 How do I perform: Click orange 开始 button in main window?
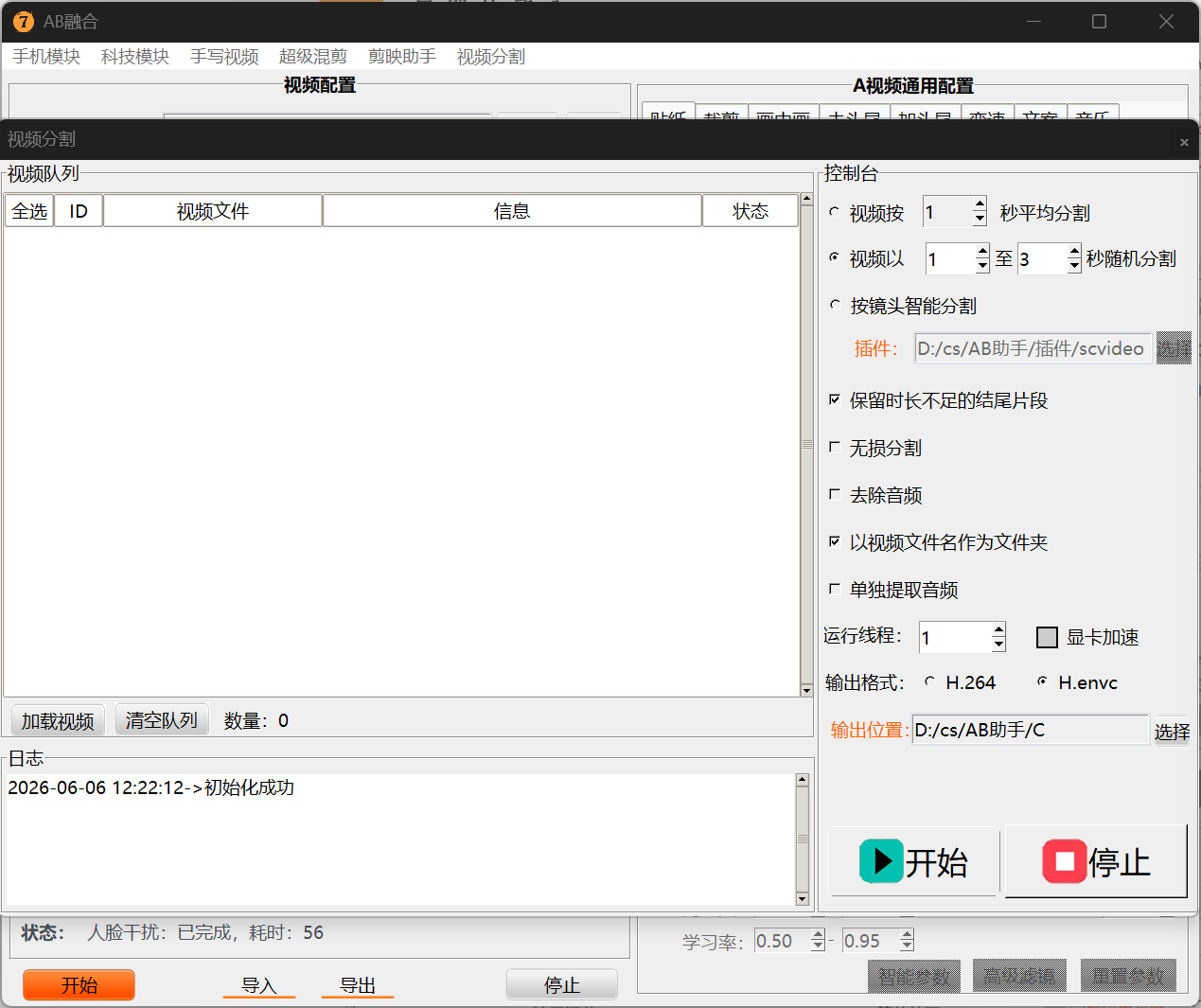pos(79,985)
